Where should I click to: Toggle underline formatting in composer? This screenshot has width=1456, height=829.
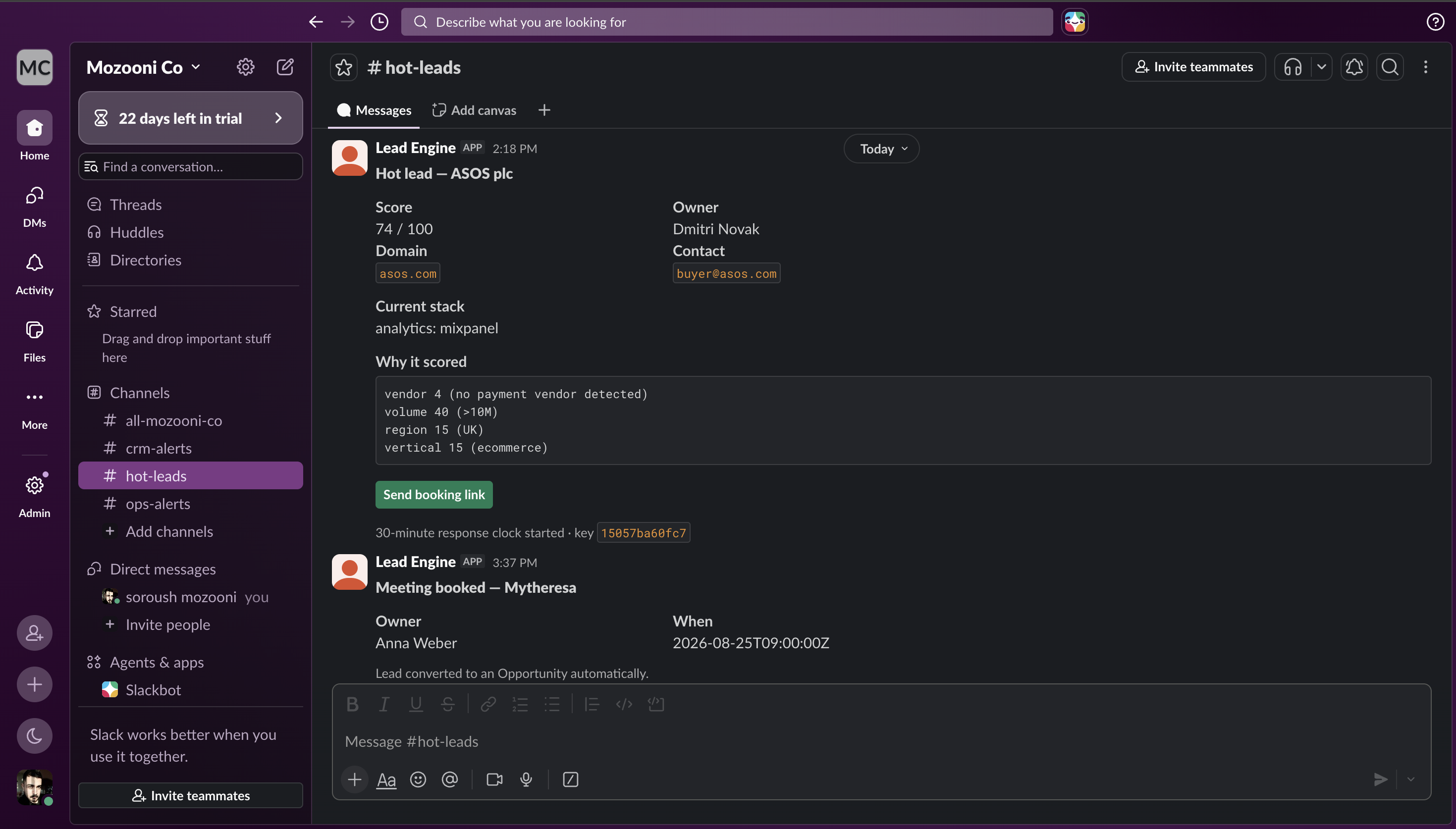pyautogui.click(x=416, y=704)
